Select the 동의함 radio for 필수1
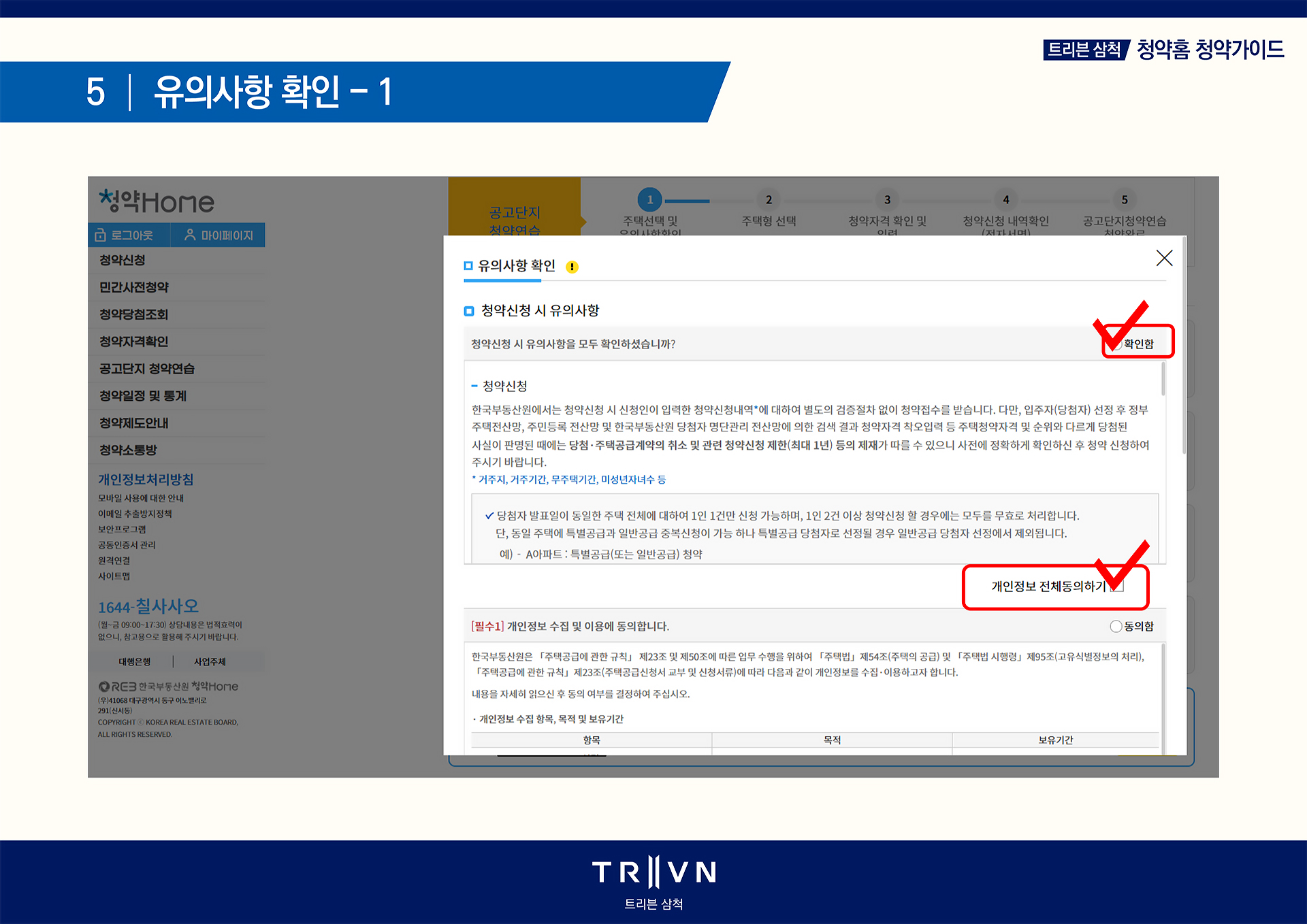Image resolution: width=1307 pixels, height=924 pixels. tap(1116, 626)
